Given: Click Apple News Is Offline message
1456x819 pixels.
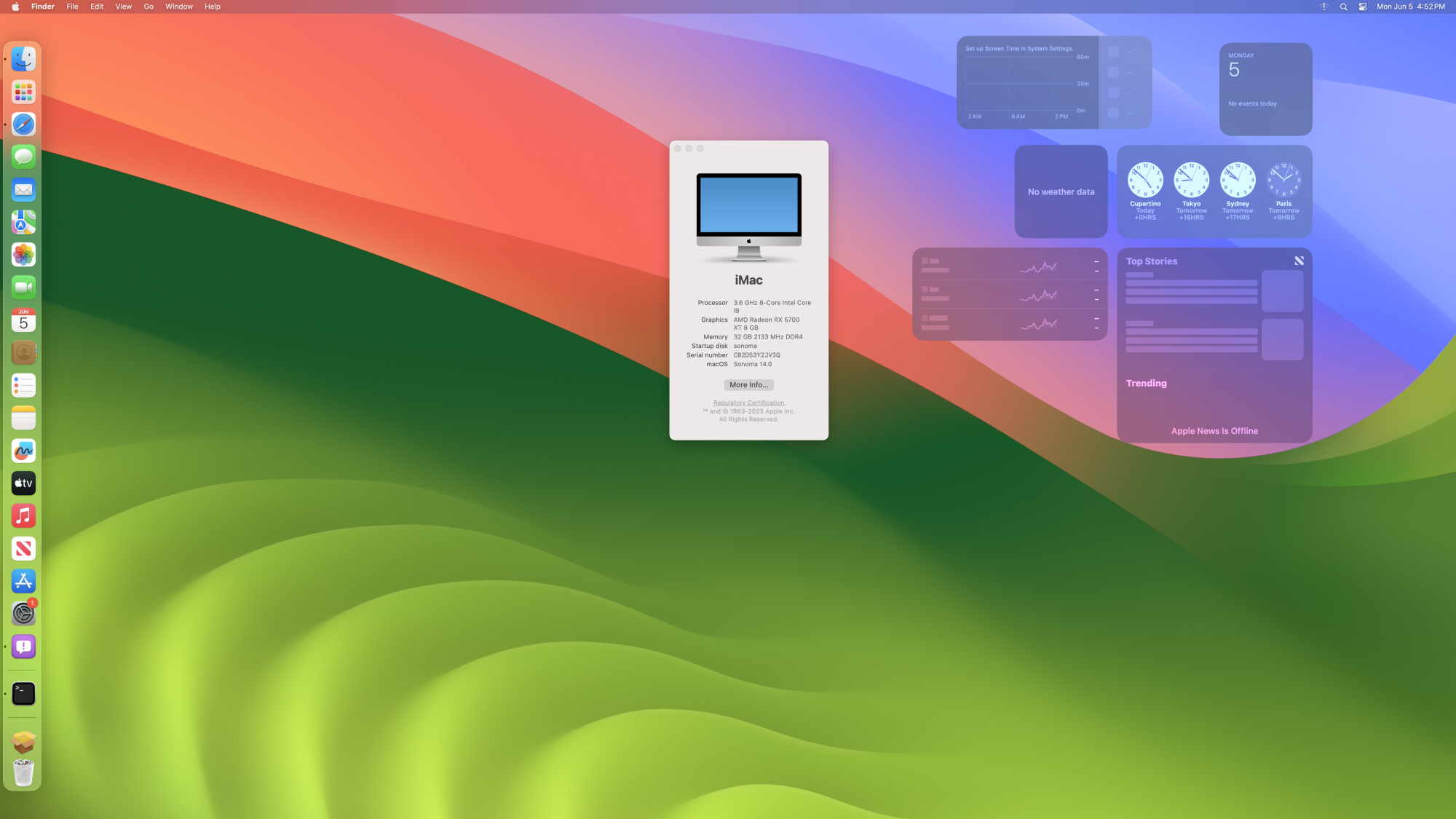Looking at the screenshot, I should click(1214, 431).
